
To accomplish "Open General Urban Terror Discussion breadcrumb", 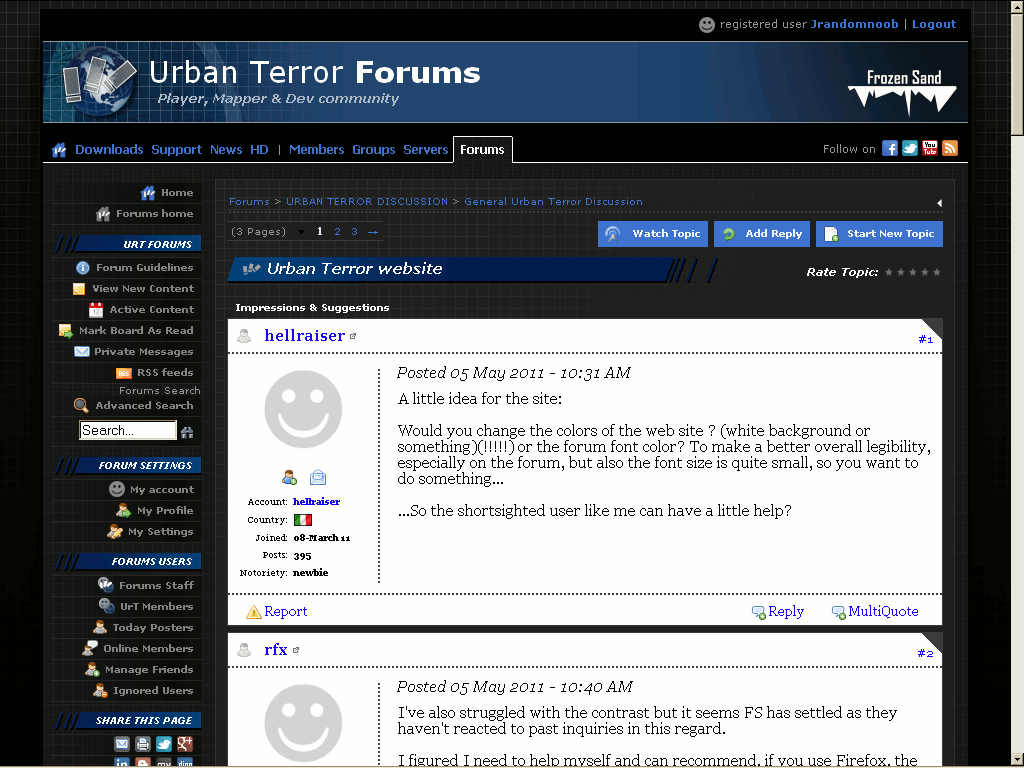I will (x=553, y=202).
